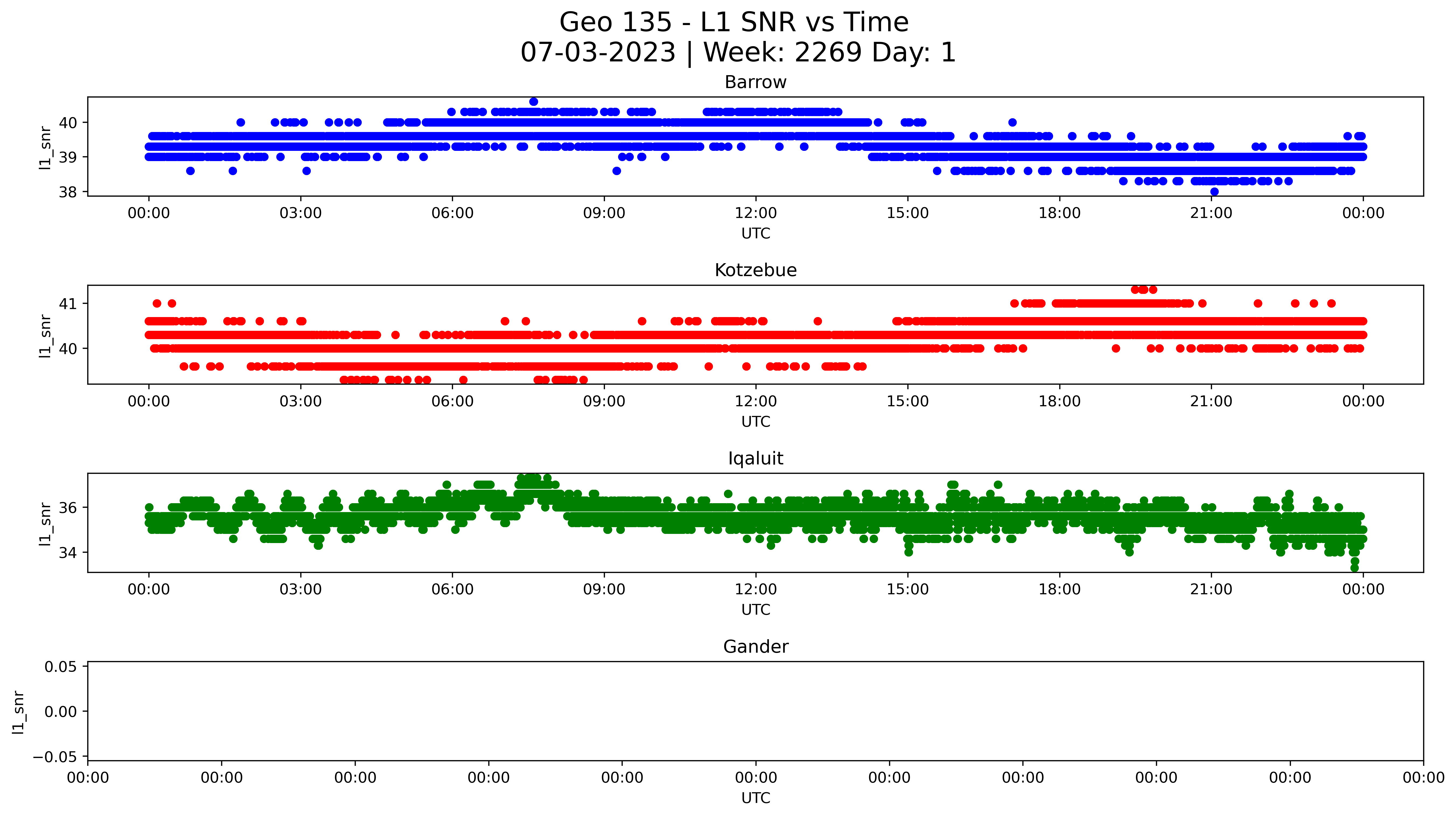Image resolution: width=1456 pixels, height=817 pixels.
Task: Click the Barrow subplot title
Action: click(755, 82)
